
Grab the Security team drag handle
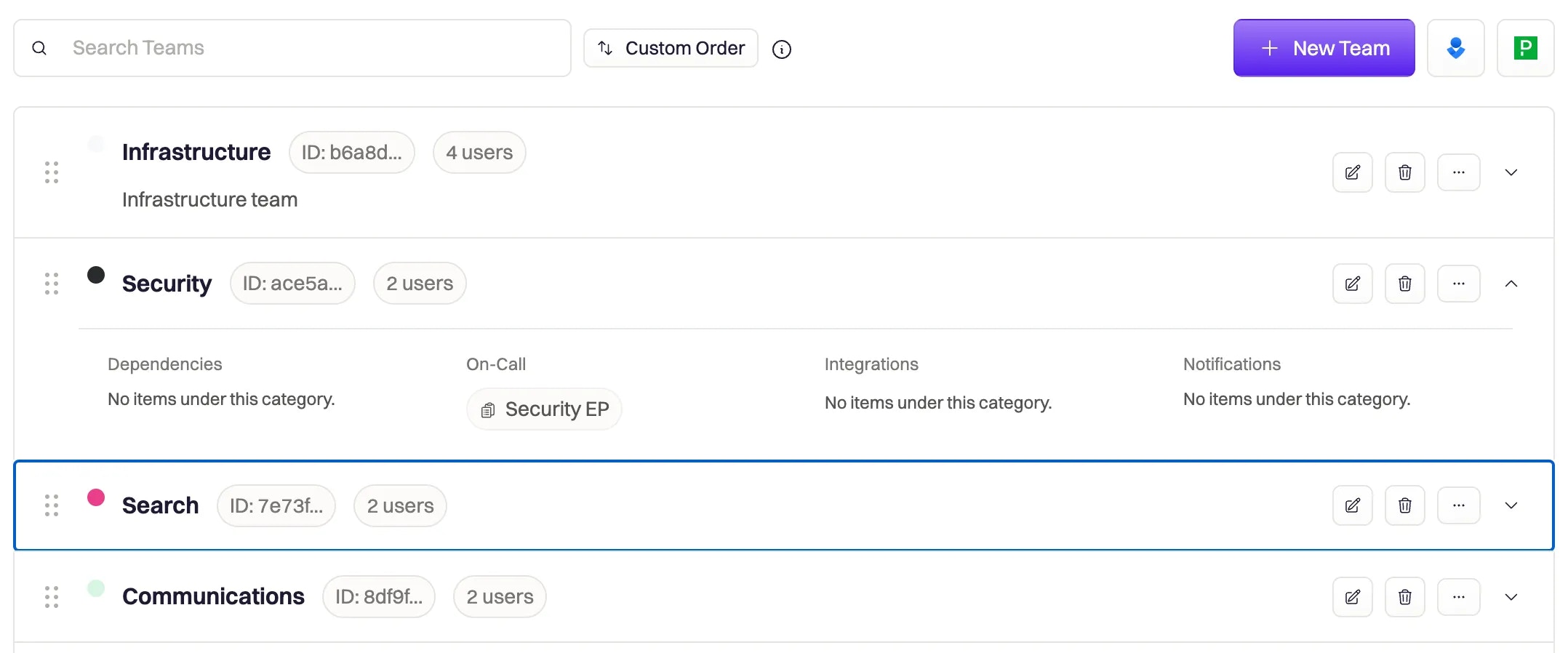52,284
